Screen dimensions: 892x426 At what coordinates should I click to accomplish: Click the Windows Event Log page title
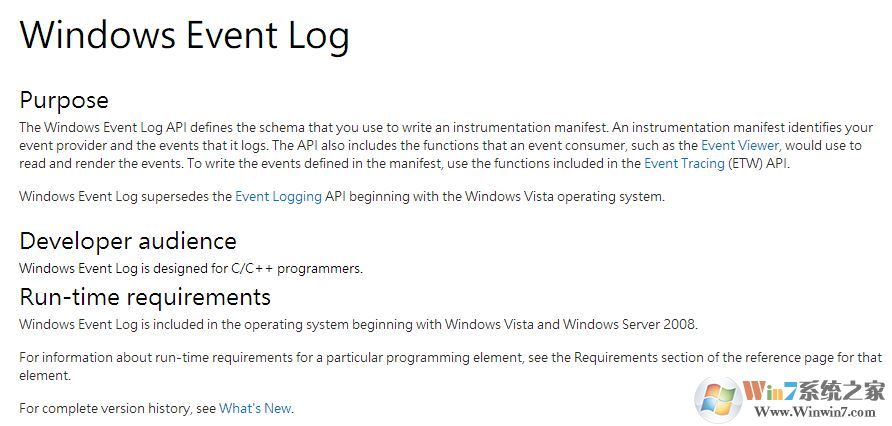185,36
